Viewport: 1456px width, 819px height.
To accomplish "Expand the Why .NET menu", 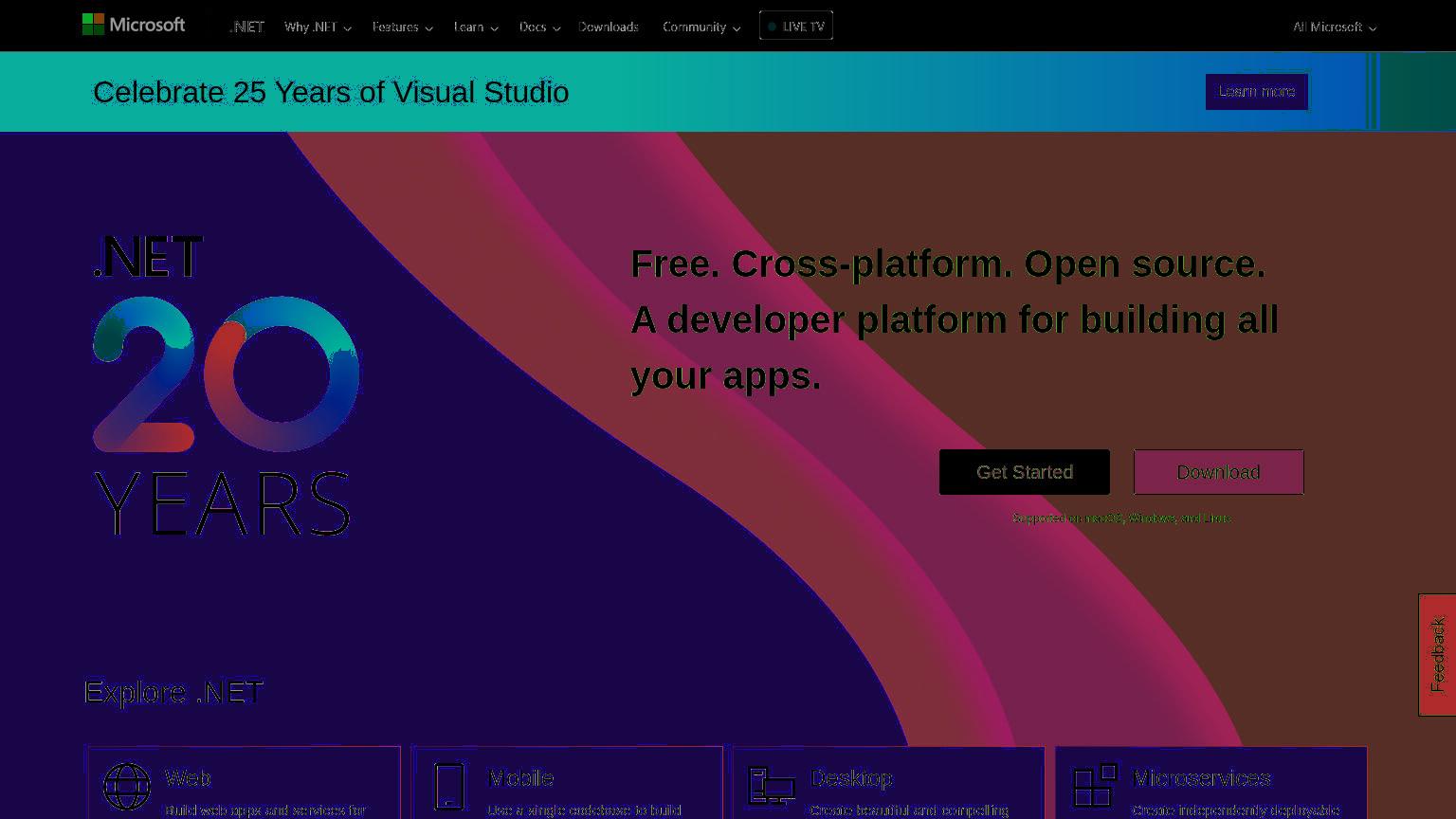I will pyautogui.click(x=318, y=27).
